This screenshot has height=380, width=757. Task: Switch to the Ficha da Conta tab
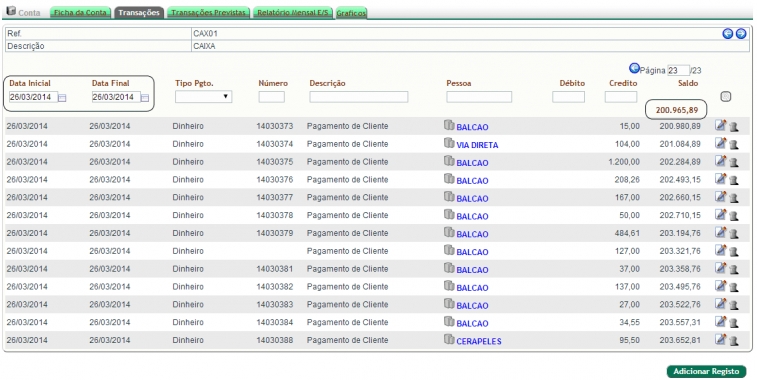[x=80, y=13]
